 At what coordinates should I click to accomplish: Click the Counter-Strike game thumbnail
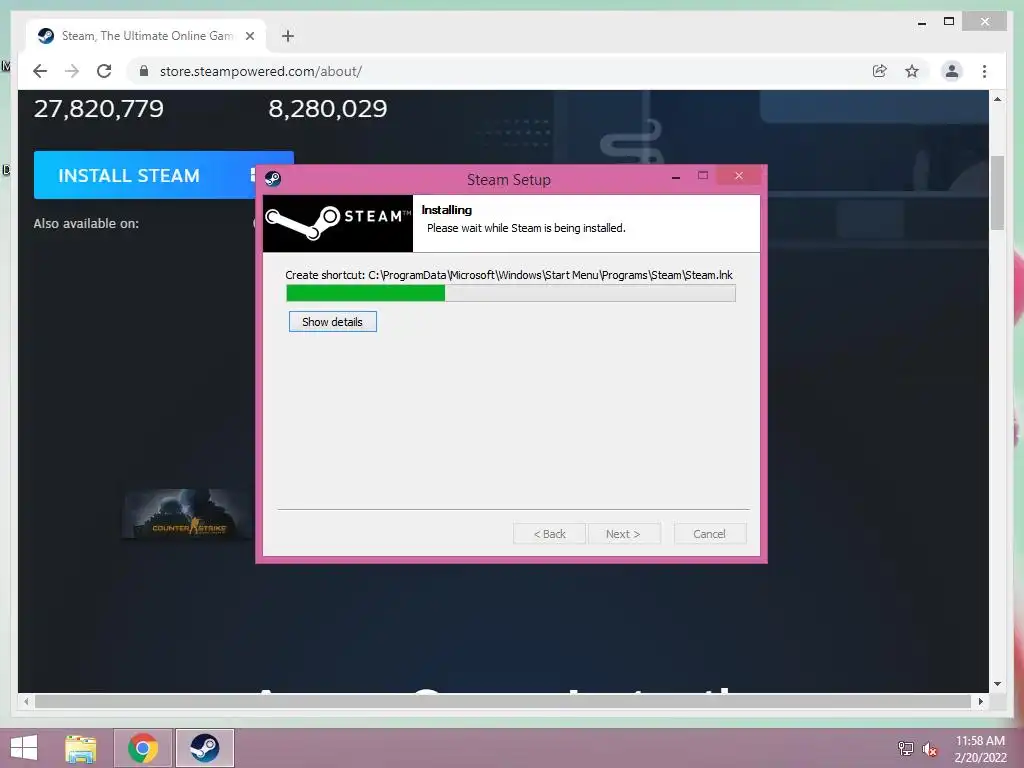tap(187, 513)
